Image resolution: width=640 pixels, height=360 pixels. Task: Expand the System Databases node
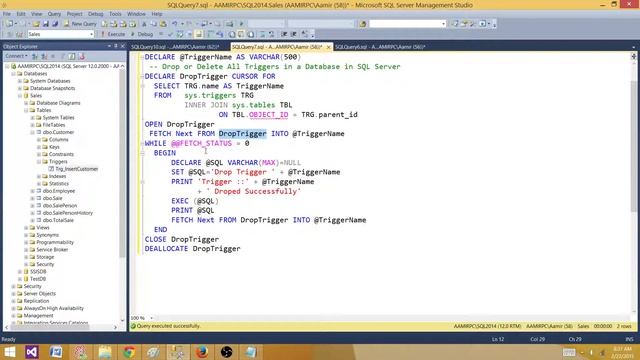point(20,81)
